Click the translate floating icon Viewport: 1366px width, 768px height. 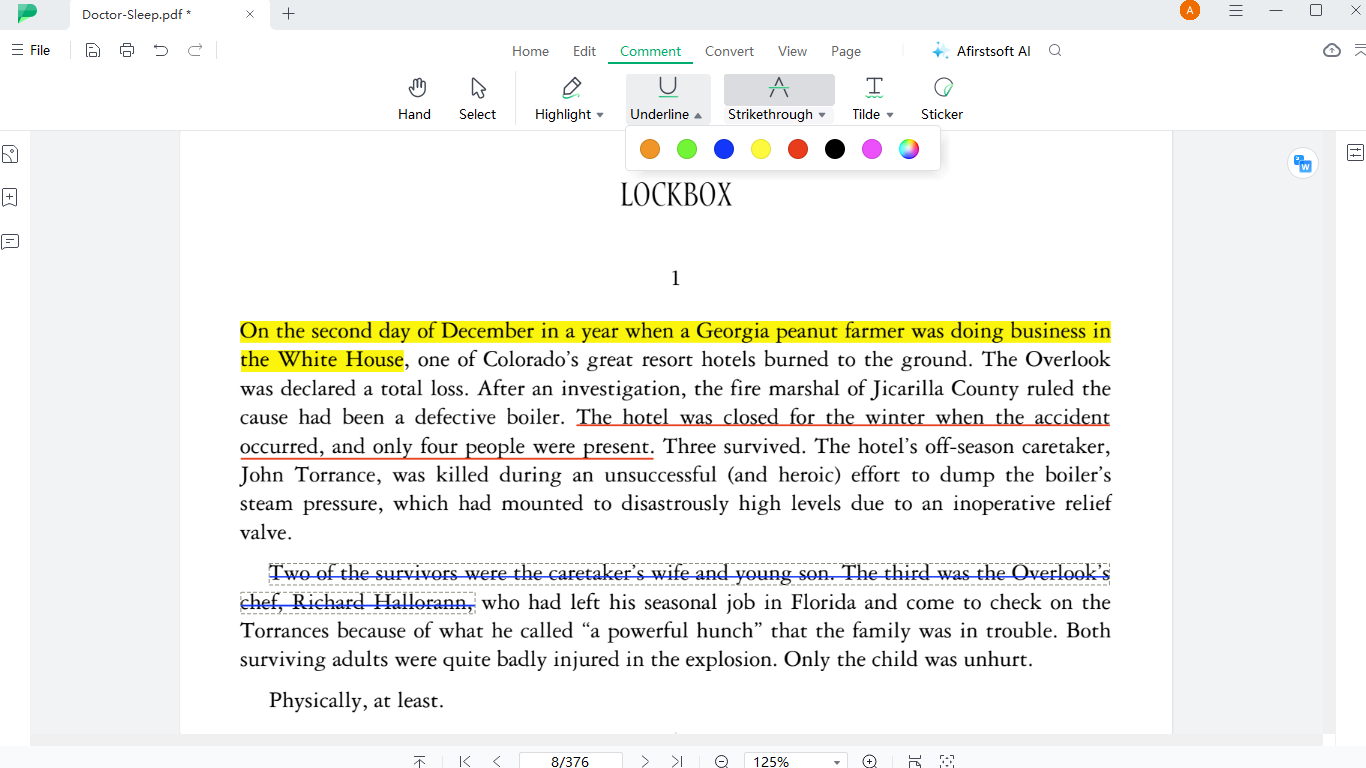1302,163
